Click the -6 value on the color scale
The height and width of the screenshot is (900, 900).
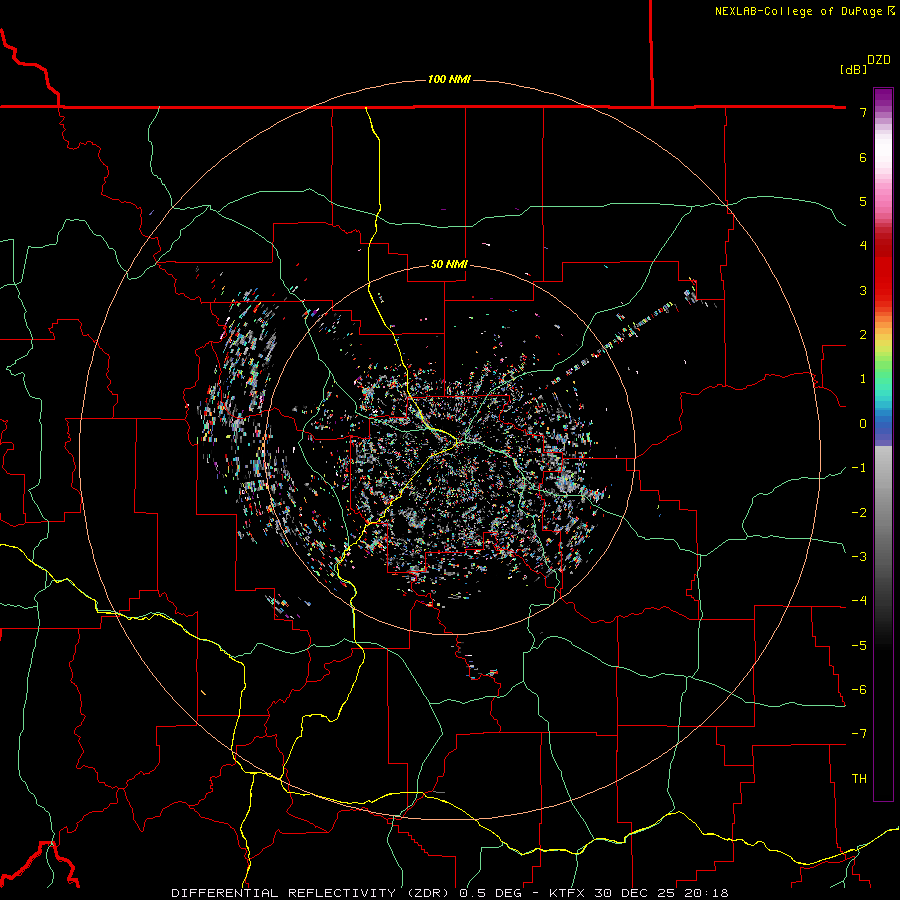[x=859, y=690]
